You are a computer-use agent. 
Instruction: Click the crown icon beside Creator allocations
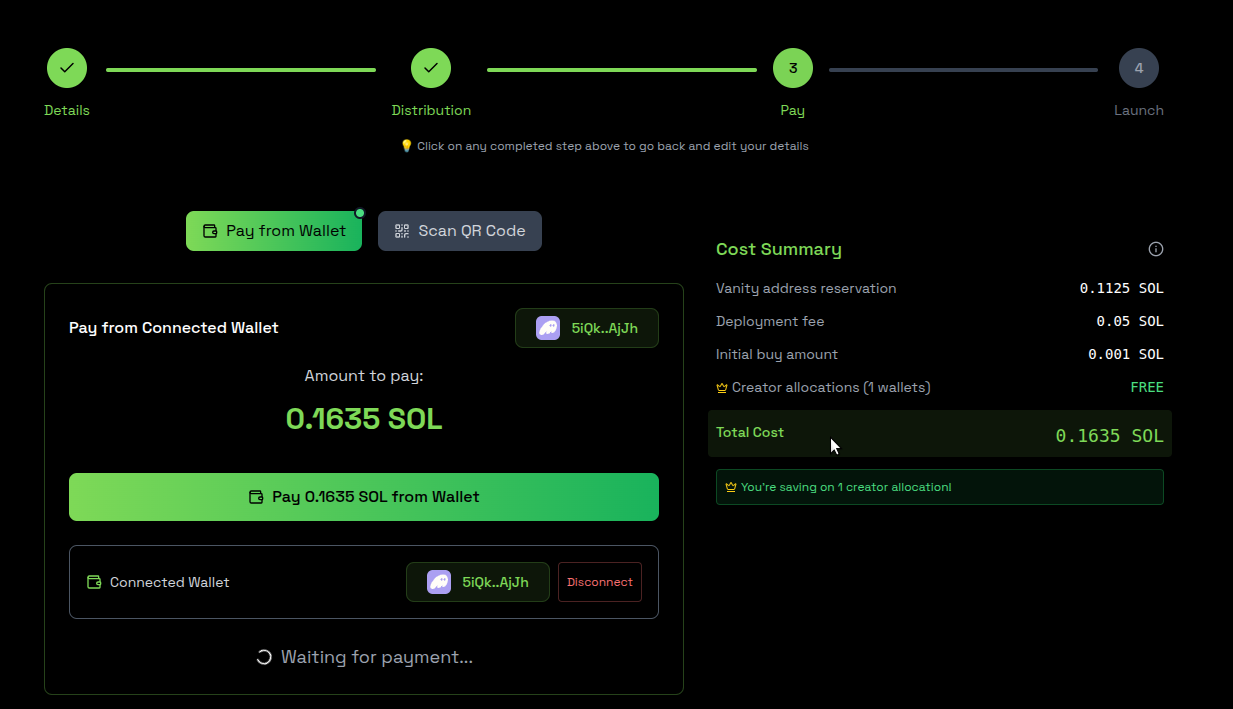pos(721,387)
